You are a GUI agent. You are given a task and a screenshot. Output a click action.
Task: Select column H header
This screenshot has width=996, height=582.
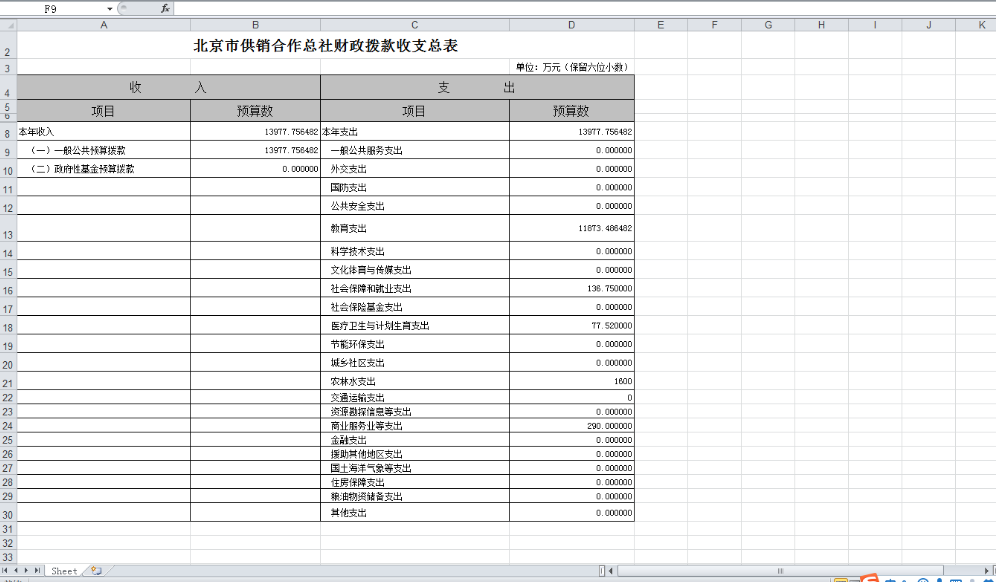coord(821,25)
